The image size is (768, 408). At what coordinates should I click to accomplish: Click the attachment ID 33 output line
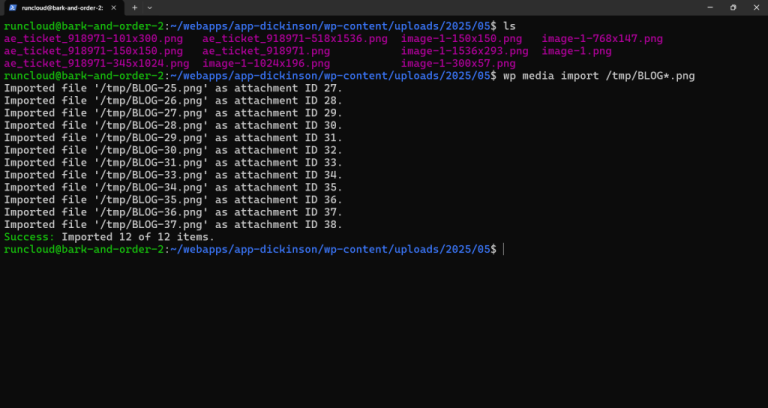pyautogui.click(x=172, y=162)
